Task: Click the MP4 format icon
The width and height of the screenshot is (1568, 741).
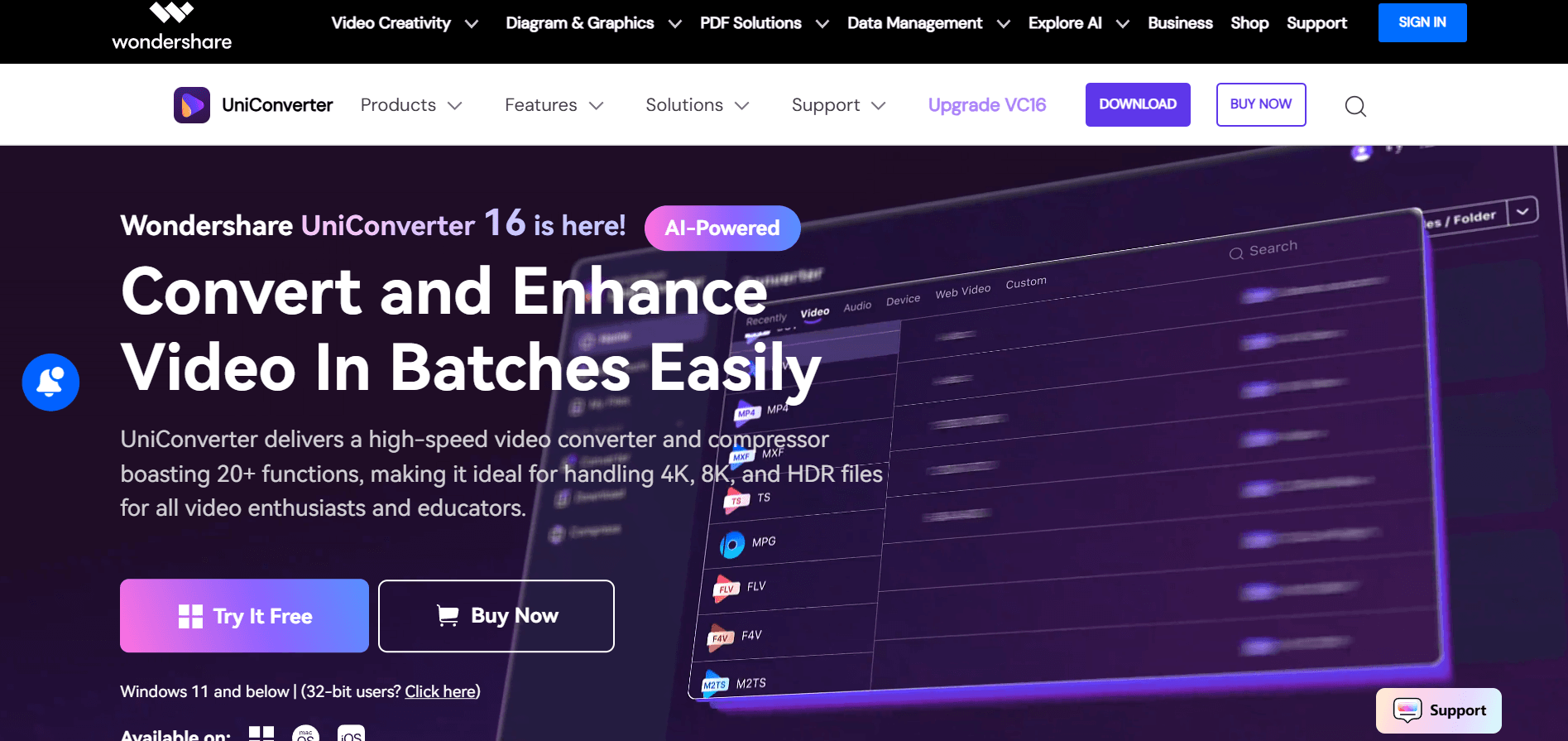Action: (746, 412)
